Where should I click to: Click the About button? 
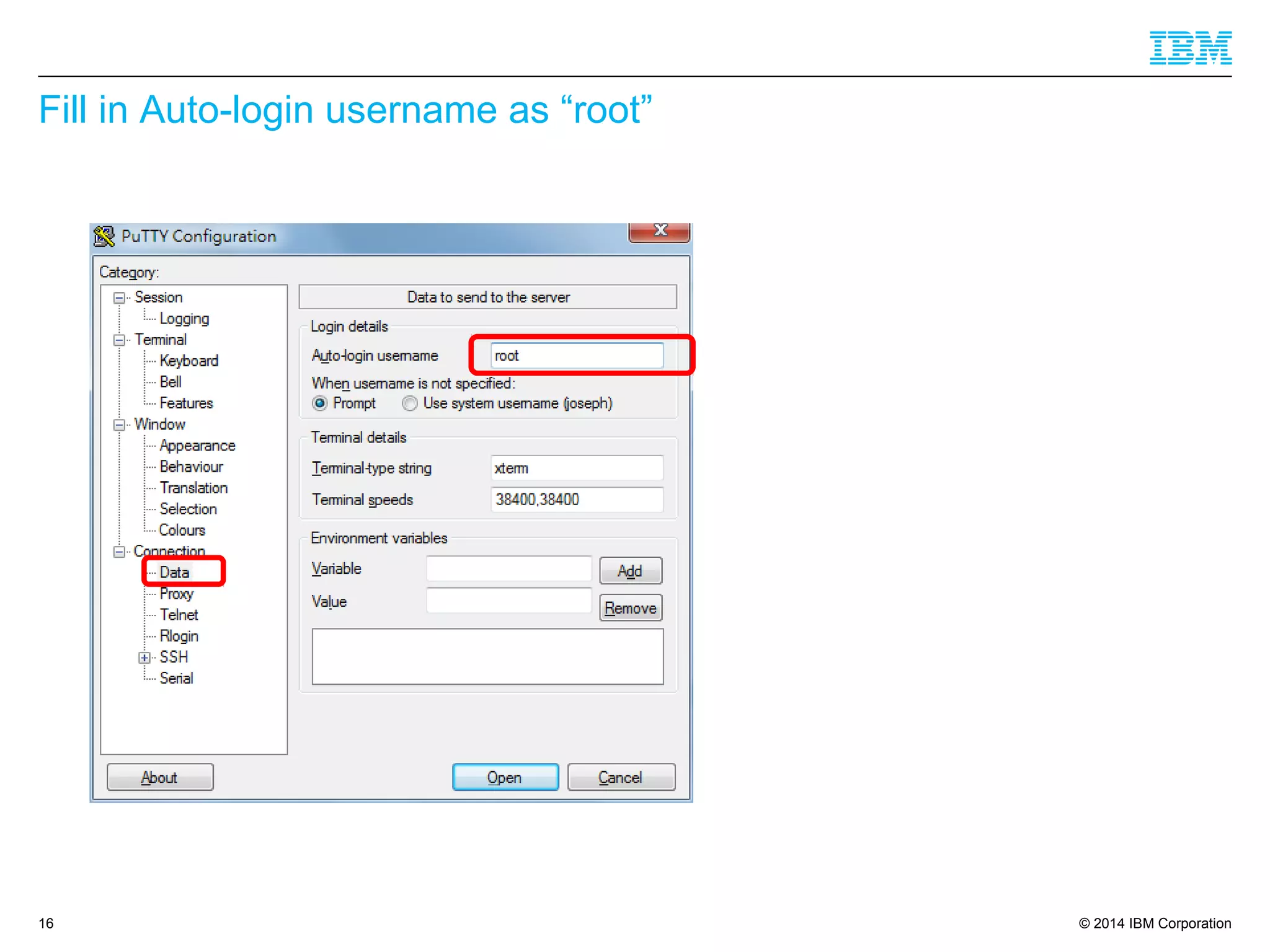pos(160,777)
